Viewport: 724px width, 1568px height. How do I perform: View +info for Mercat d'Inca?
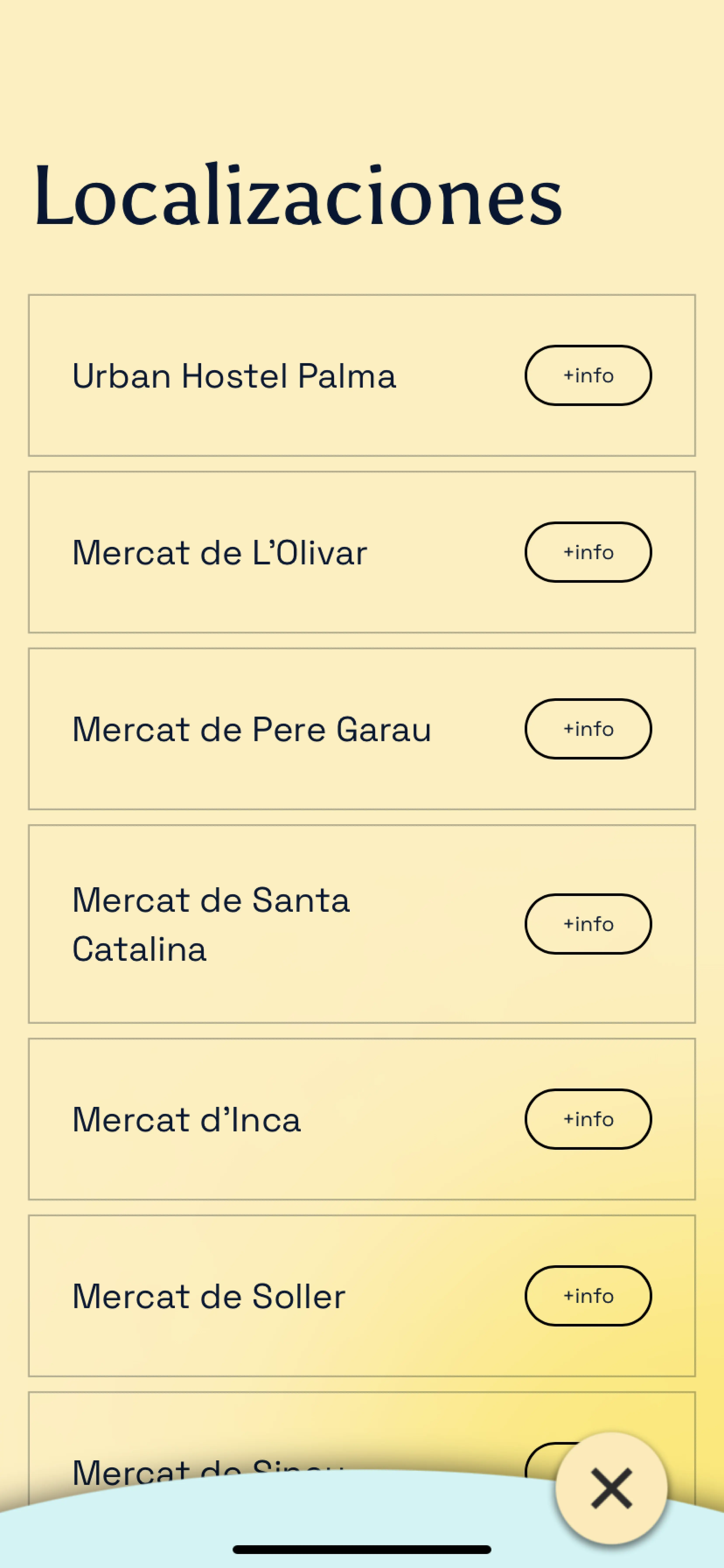coord(588,1119)
